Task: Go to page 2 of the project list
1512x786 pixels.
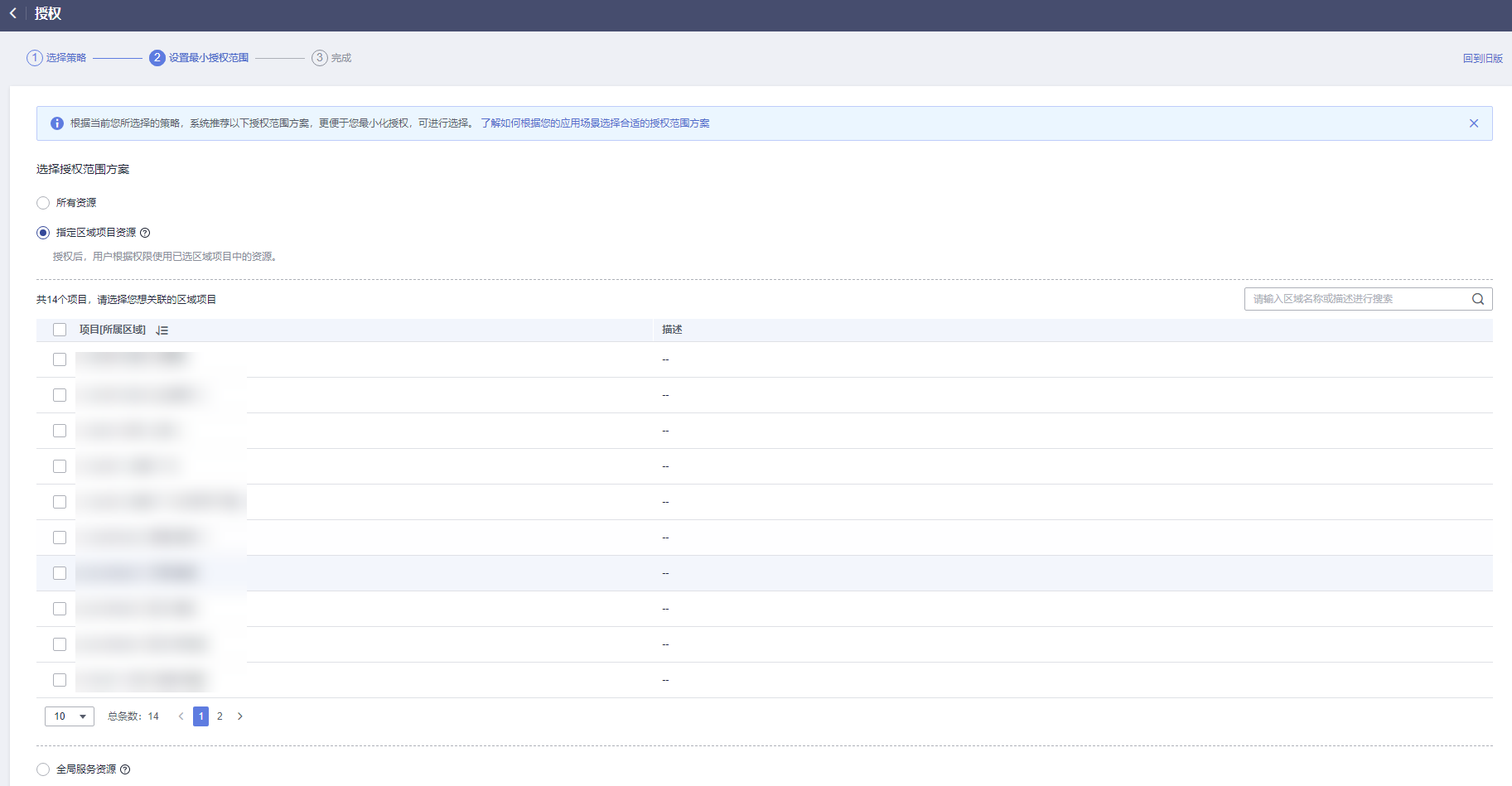Action: (x=220, y=716)
